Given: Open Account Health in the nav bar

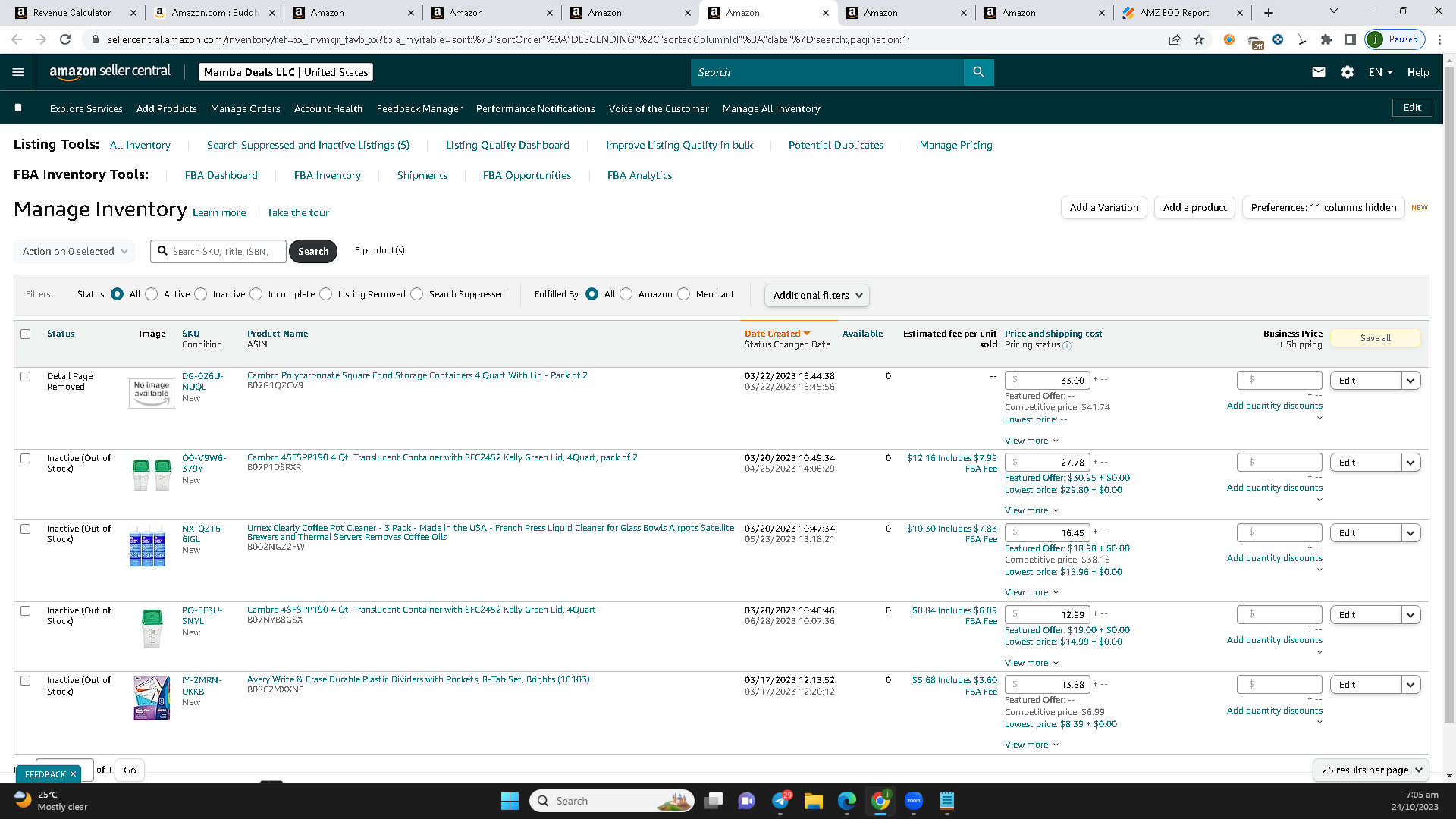Looking at the screenshot, I should pos(328,108).
